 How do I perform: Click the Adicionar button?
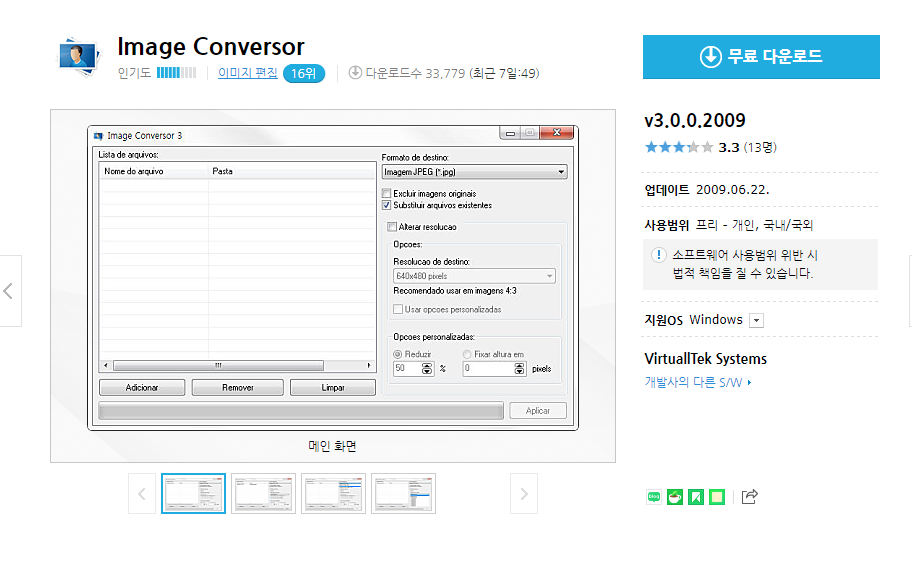(x=142, y=387)
